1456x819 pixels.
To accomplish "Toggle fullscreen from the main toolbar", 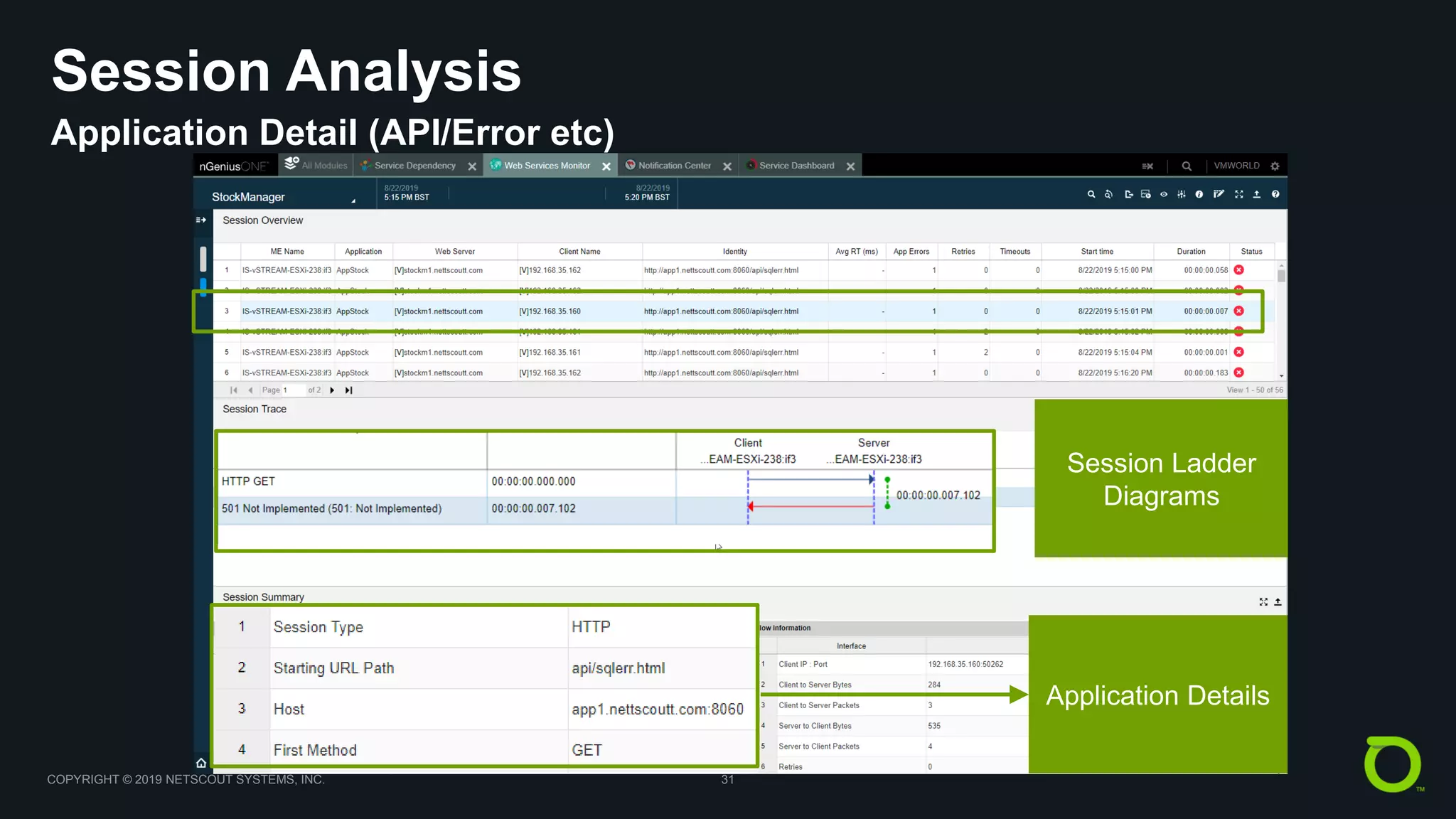I will tap(1239, 194).
